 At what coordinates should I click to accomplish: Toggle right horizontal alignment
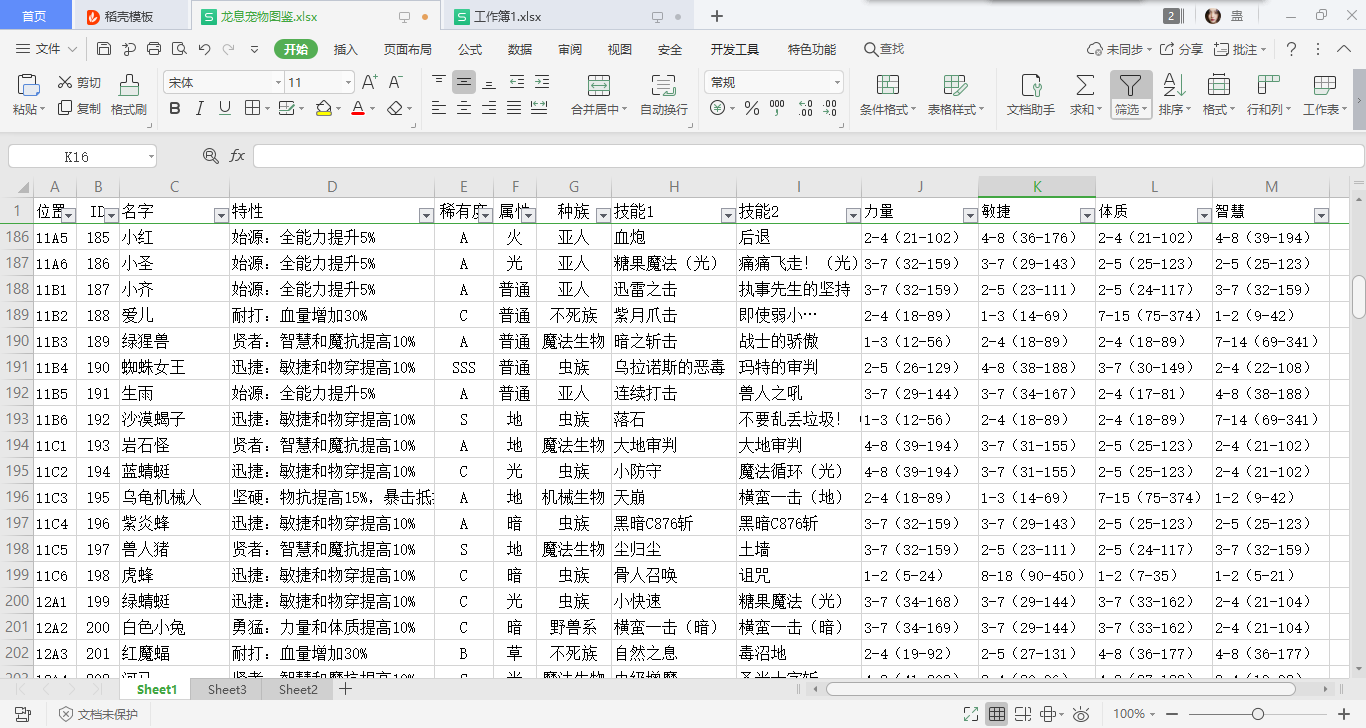tap(489, 108)
